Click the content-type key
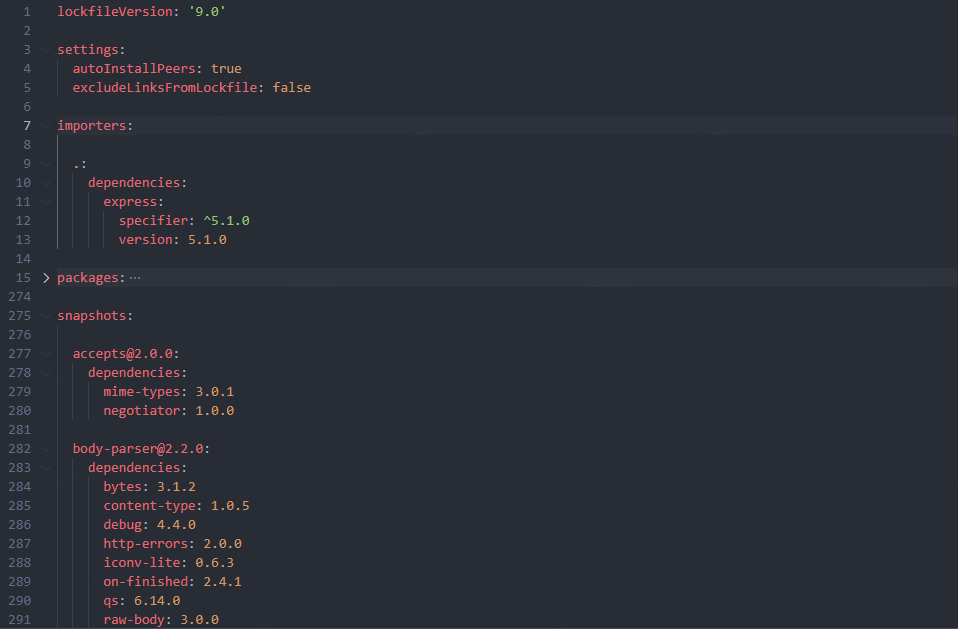958x629 pixels. coord(150,506)
